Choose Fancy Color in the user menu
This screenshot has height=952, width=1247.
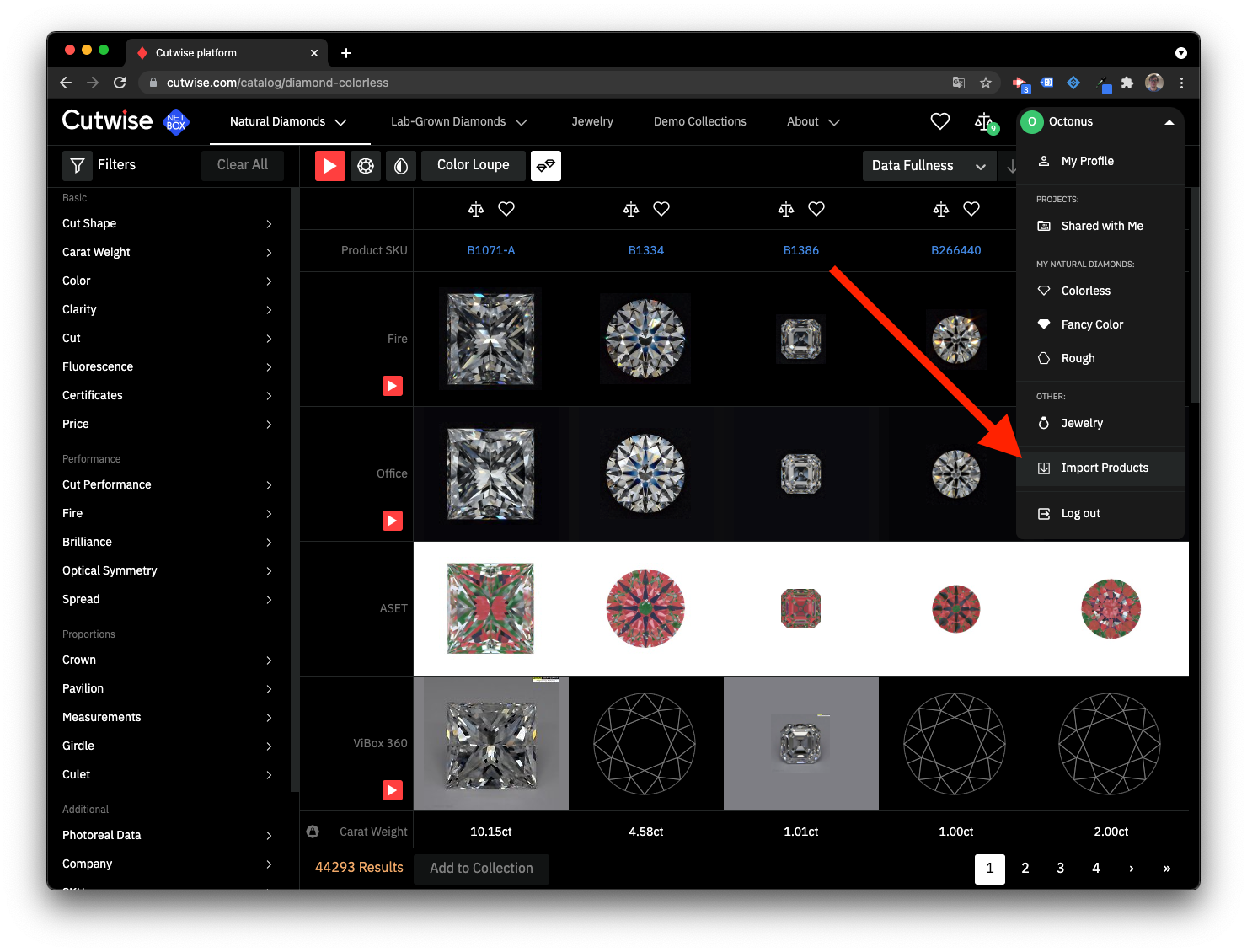(1100, 324)
